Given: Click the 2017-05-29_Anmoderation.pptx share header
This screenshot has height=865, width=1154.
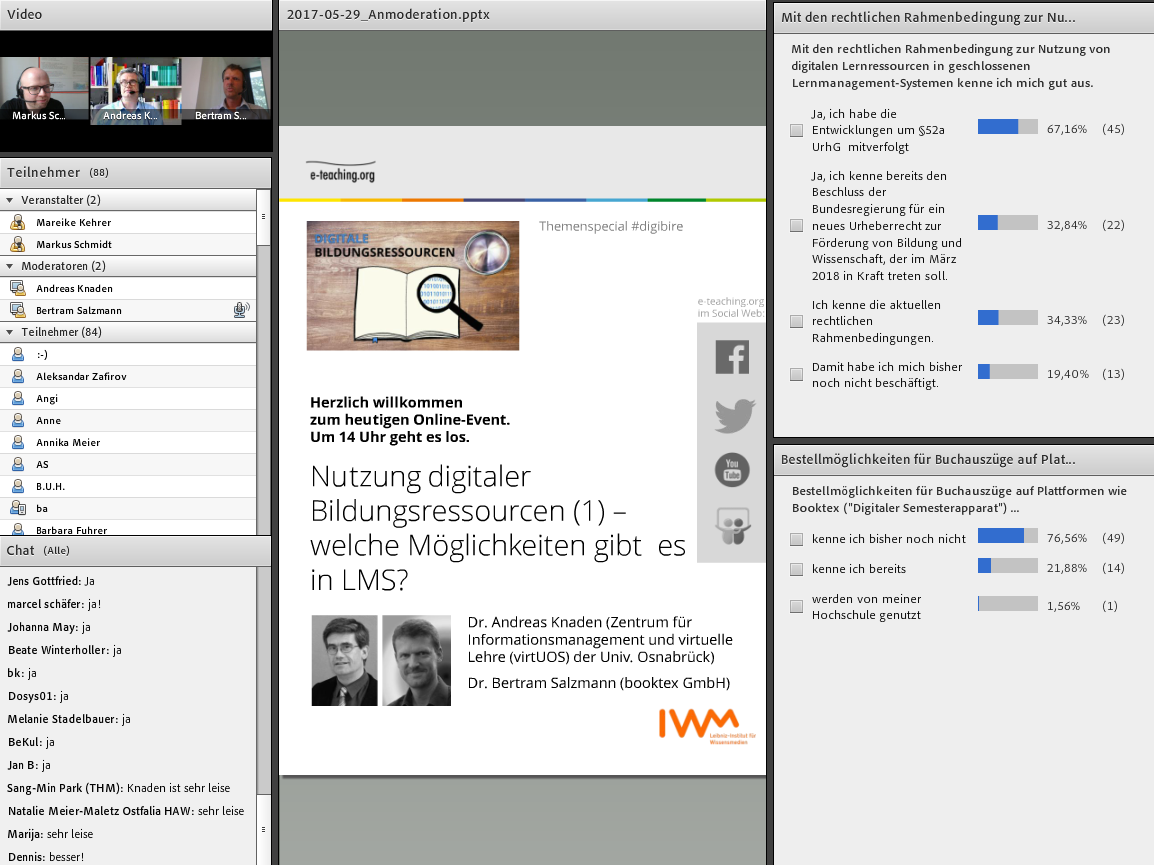Looking at the screenshot, I should [523, 15].
